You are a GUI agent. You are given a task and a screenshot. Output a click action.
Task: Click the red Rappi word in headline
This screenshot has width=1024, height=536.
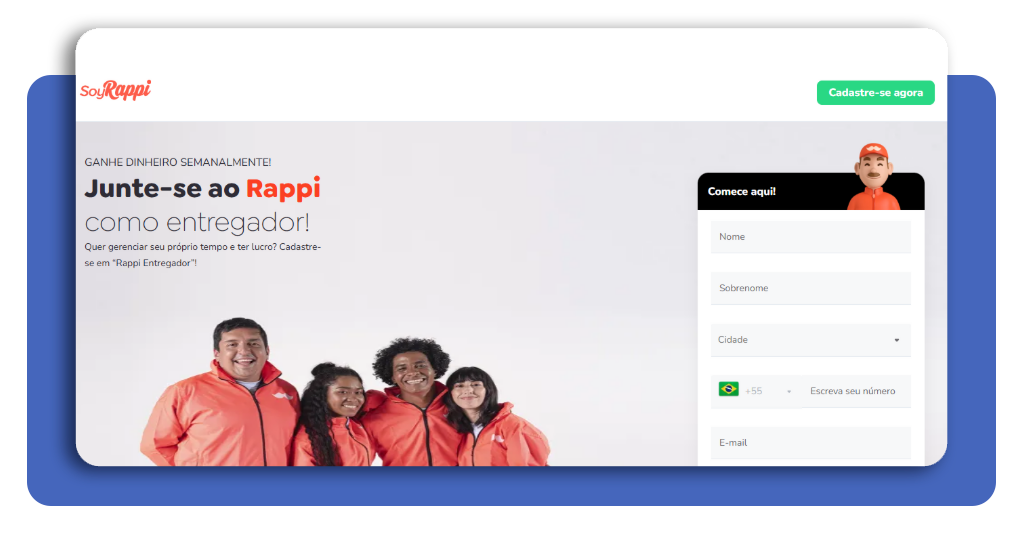(283, 188)
